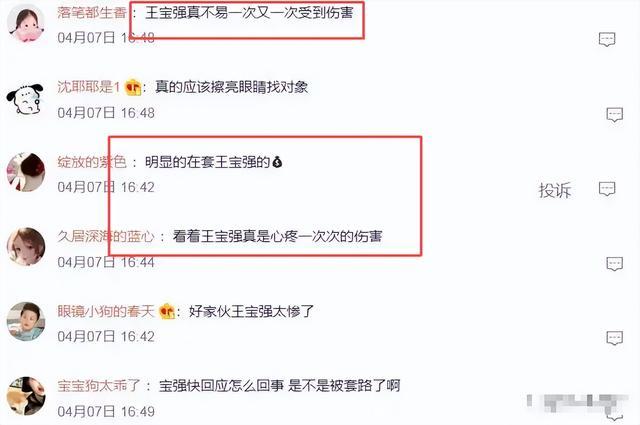Open 久居深海的蓝心 username link
Image resolution: width=640 pixels, height=425 pixels.
click(106, 236)
